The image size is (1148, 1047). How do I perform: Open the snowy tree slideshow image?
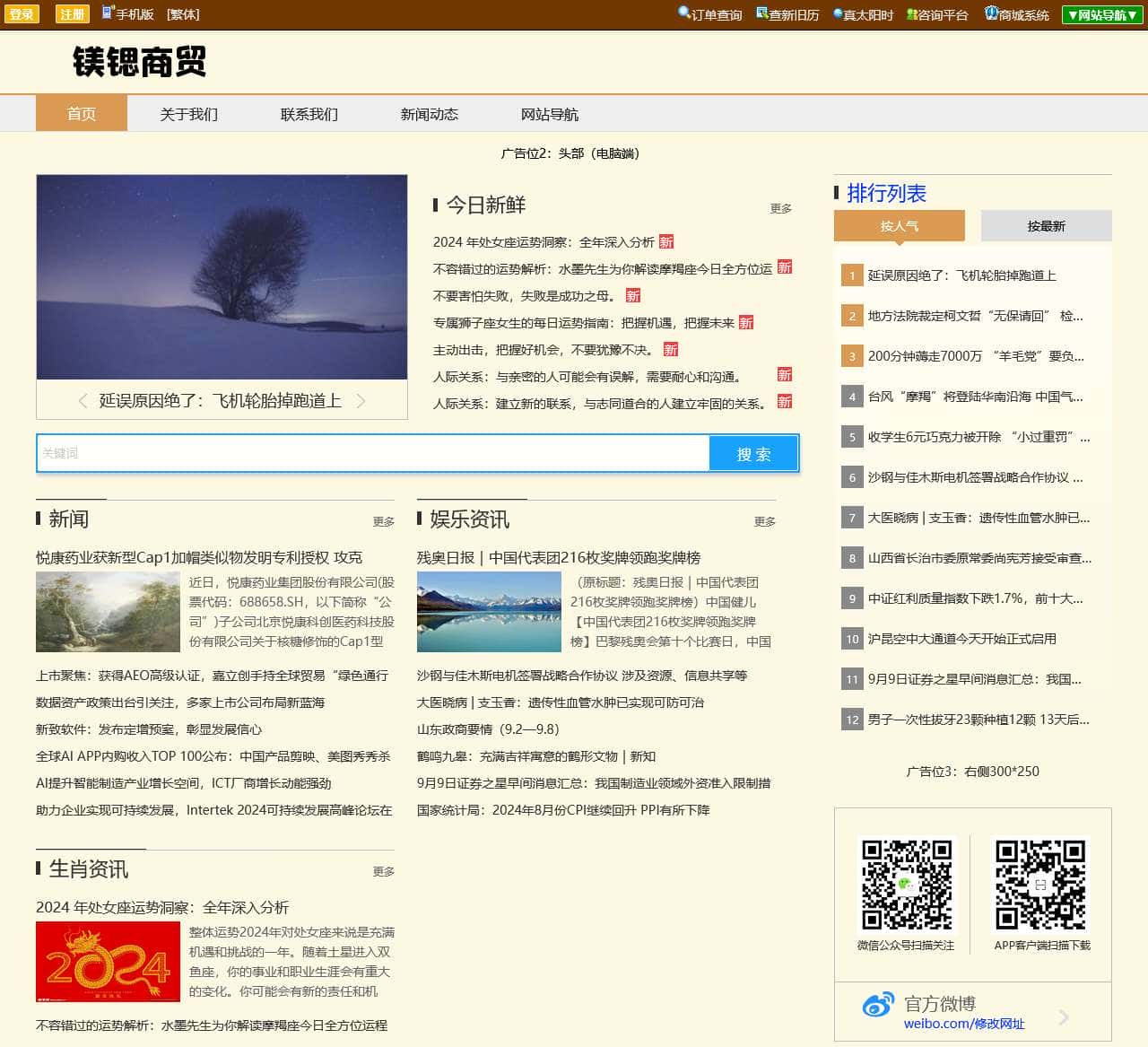(x=222, y=276)
